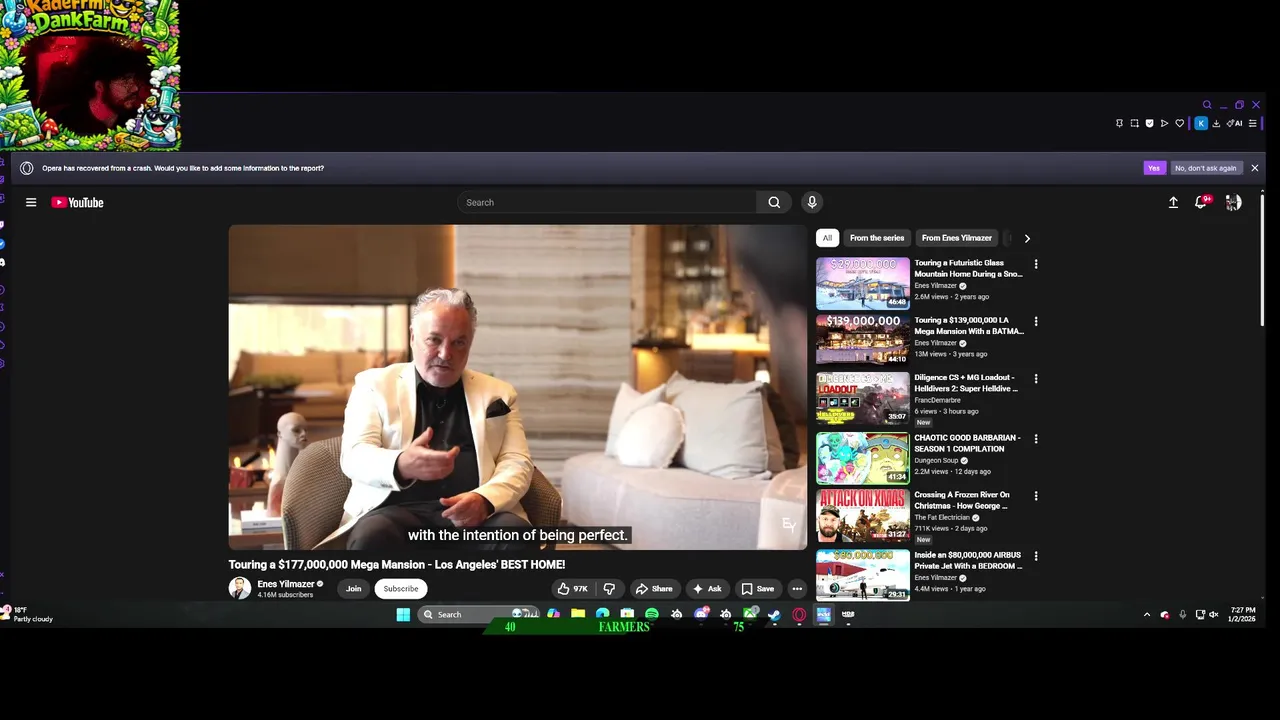Viewport: 1280px width, 720px height.
Task: Go to the YouTube home logo
Action: coord(77,202)
